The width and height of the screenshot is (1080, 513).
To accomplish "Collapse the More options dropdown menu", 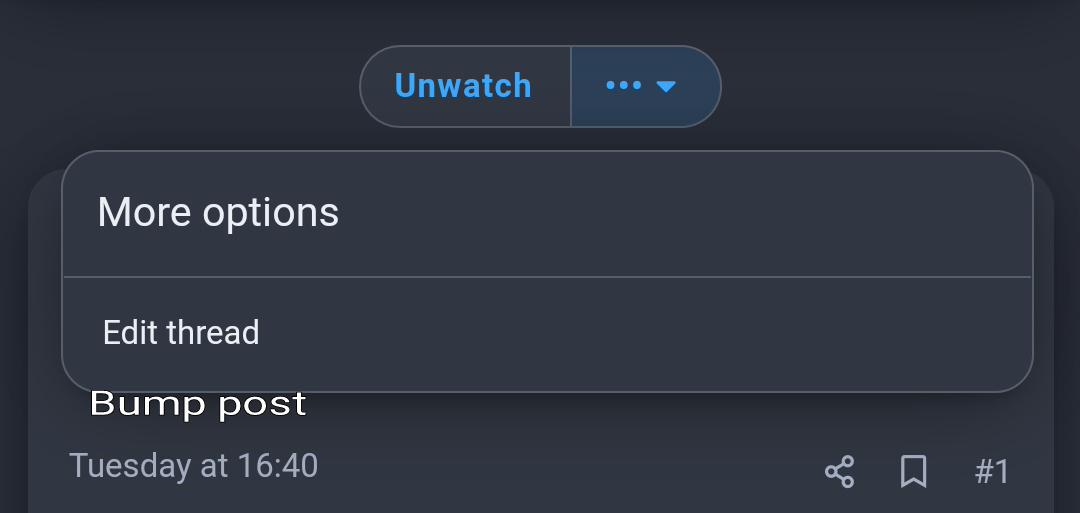I will (646, 86).
